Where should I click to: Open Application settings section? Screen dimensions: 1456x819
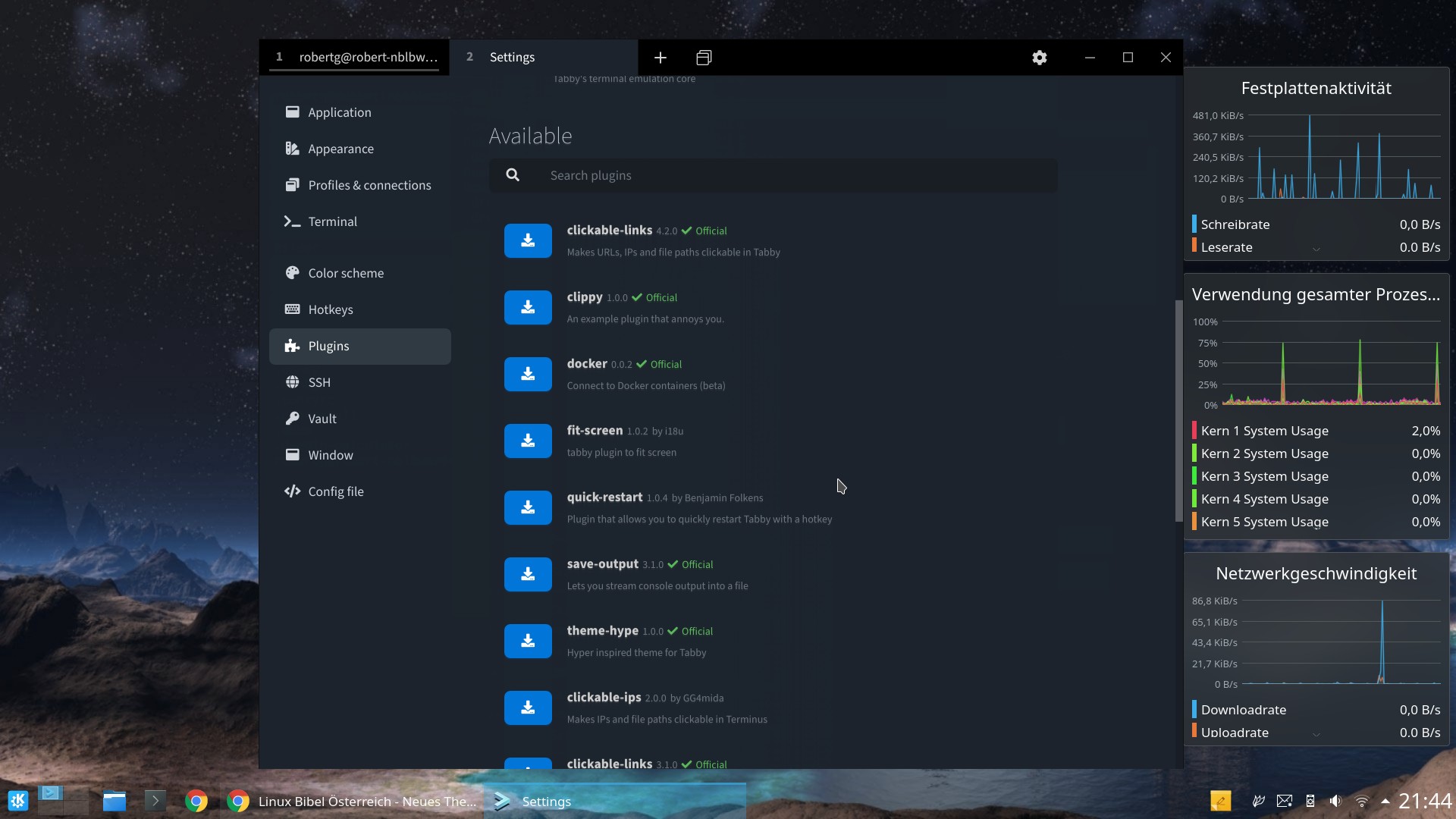pos(360,112)
